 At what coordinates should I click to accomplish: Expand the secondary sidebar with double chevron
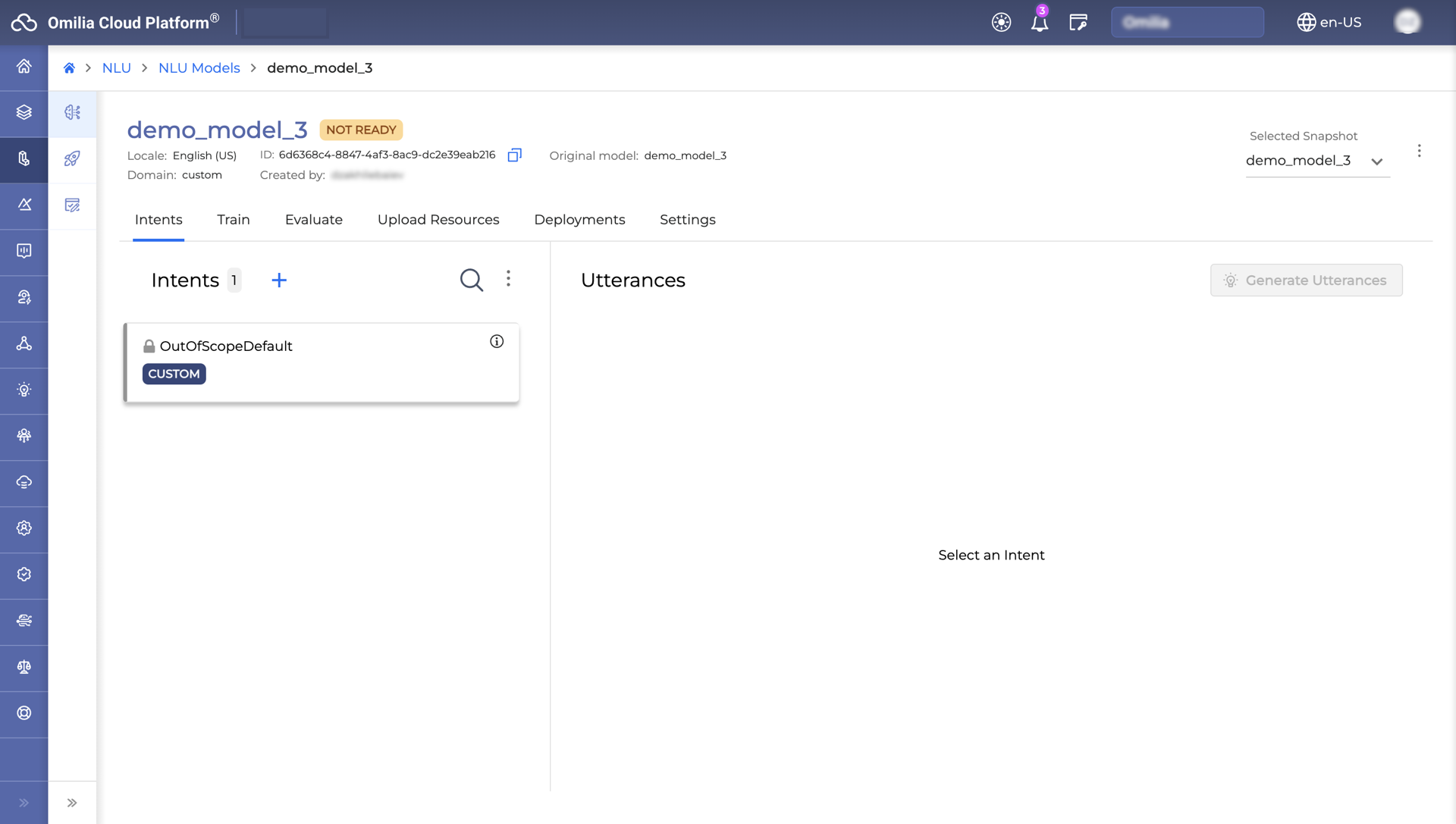(x=72, y=803)
